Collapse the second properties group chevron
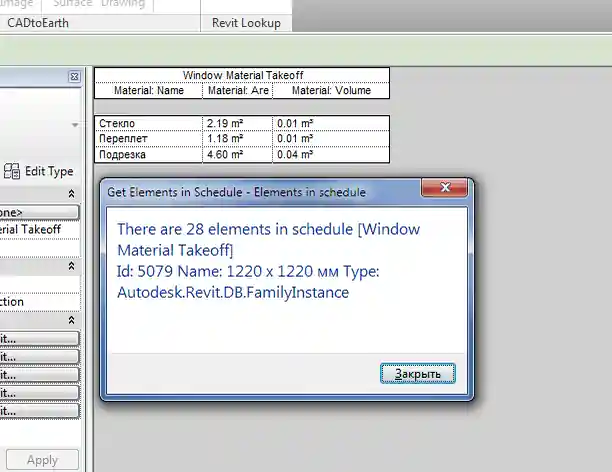612x472 pixels. coord(71,266)
